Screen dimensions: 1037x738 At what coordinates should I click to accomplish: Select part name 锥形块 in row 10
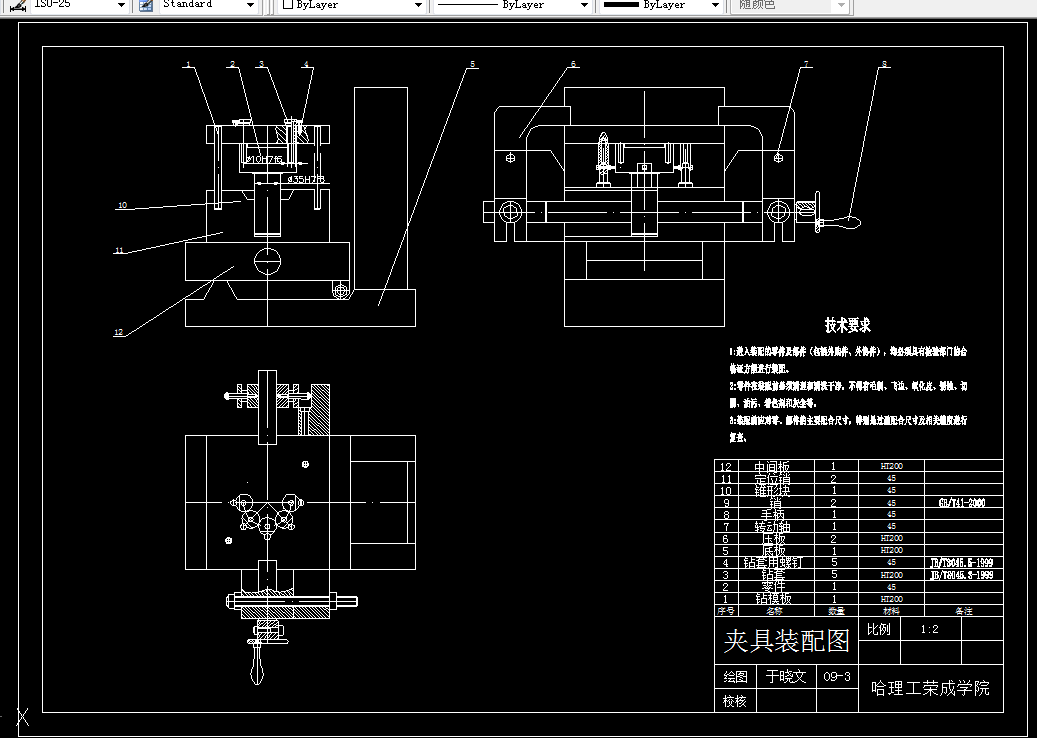[772, 491]
